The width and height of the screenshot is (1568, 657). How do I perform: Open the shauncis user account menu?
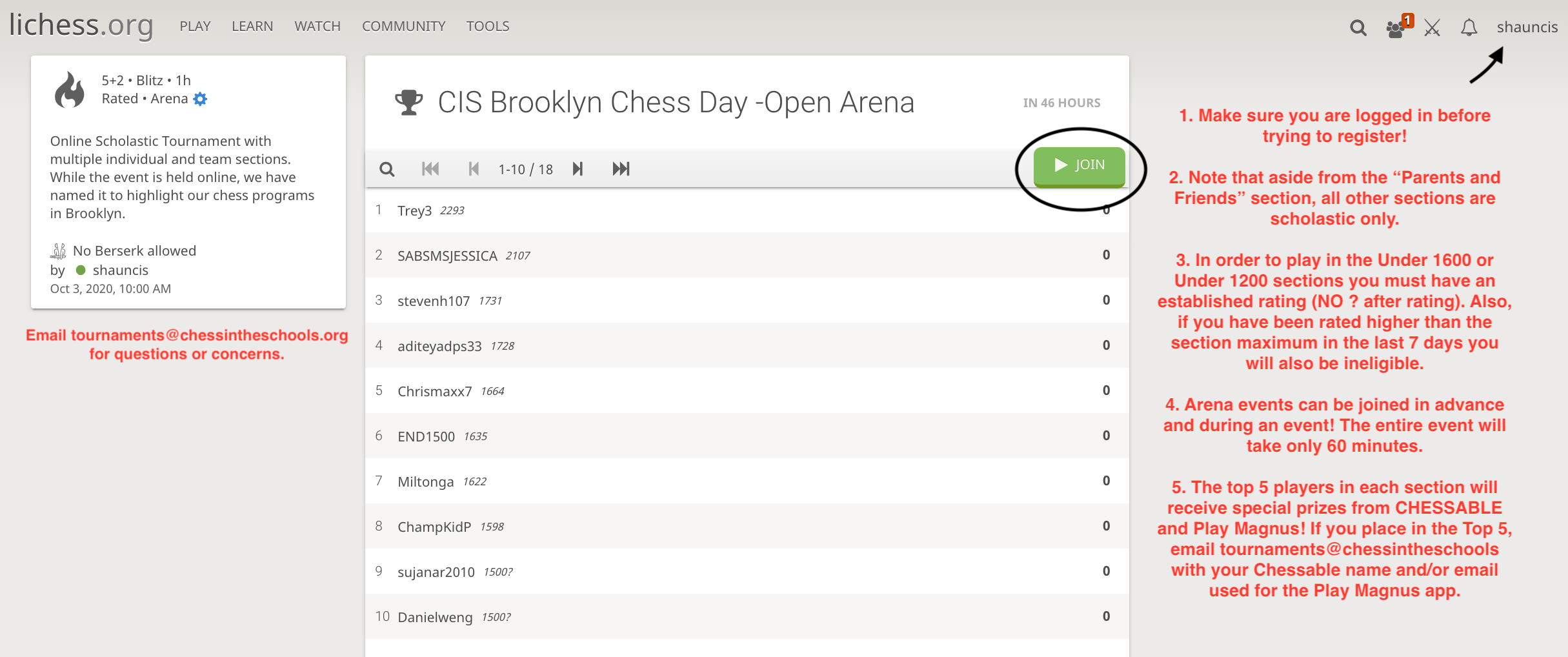pos(1527,27)
